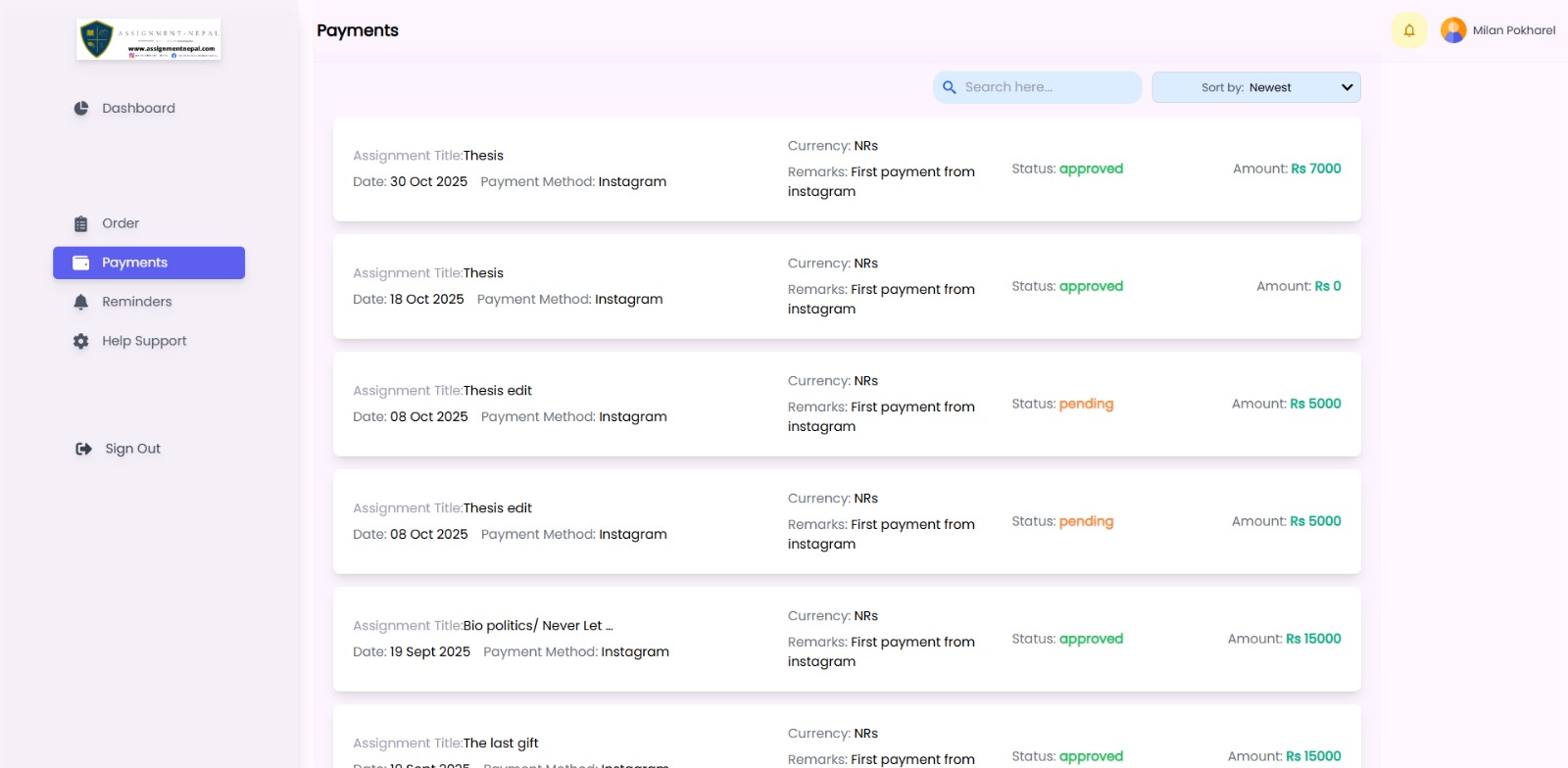Image resolution: width=1568 pixels, height=768 pixels.
Task: Click Currency NRs on 30 Oct payment
Action: pyautogui.click(x=833, y=146)
